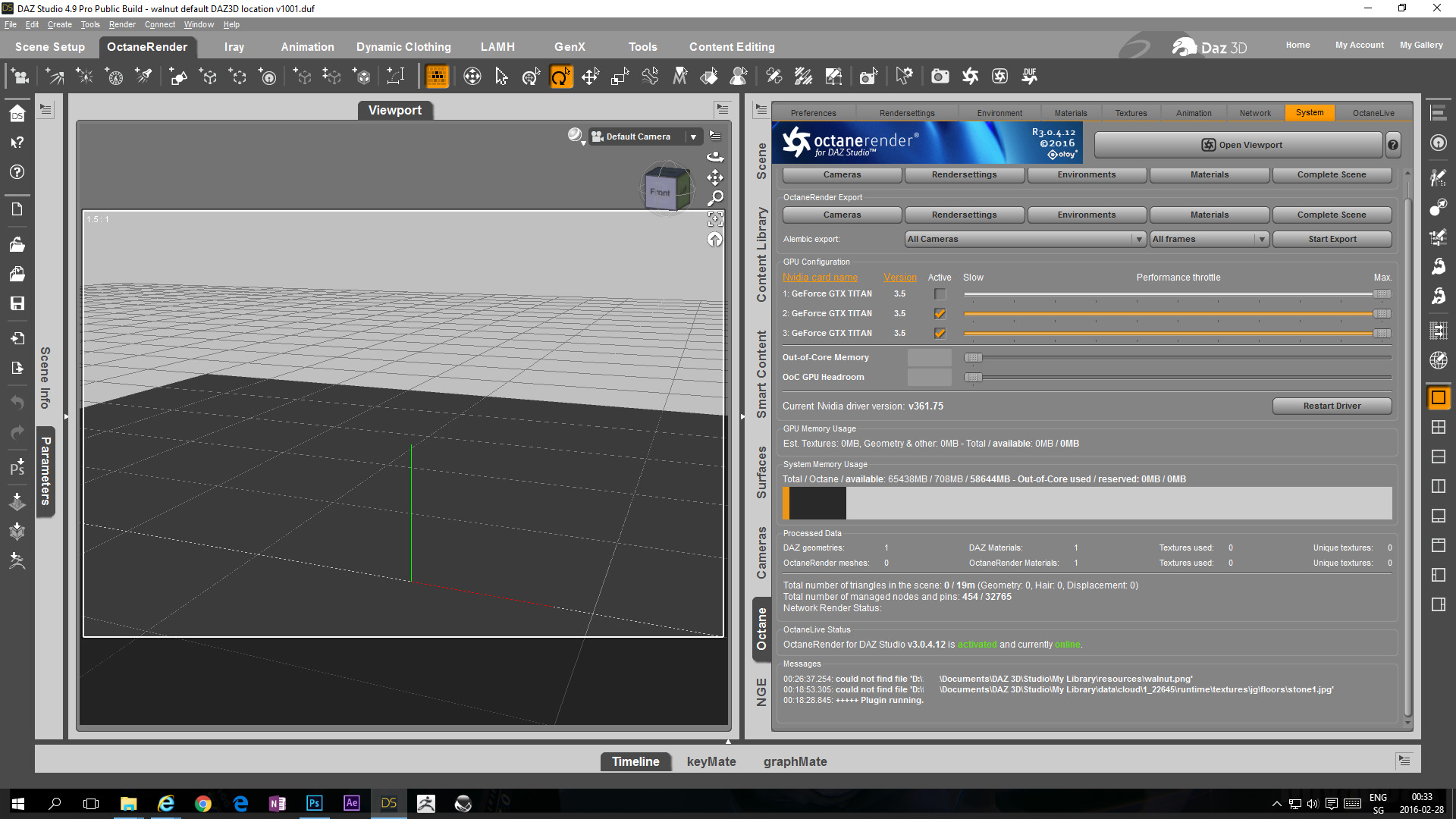Adjust the Out-of-Core Memory slider

[x=973, y=358]
